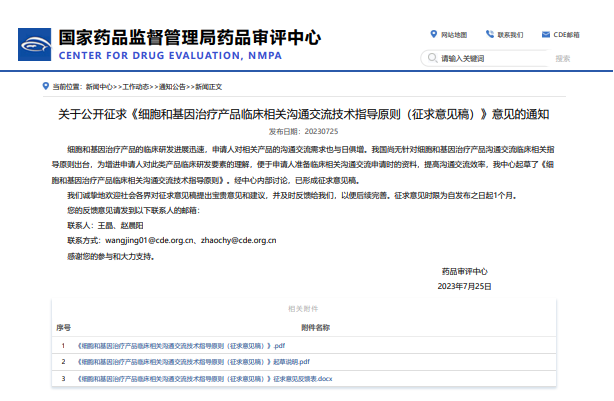Click the 国家药品监督管理局药品审评中心 site title
Screen dimensions: 614x401
pyautogui.click(x=190, y=37)
